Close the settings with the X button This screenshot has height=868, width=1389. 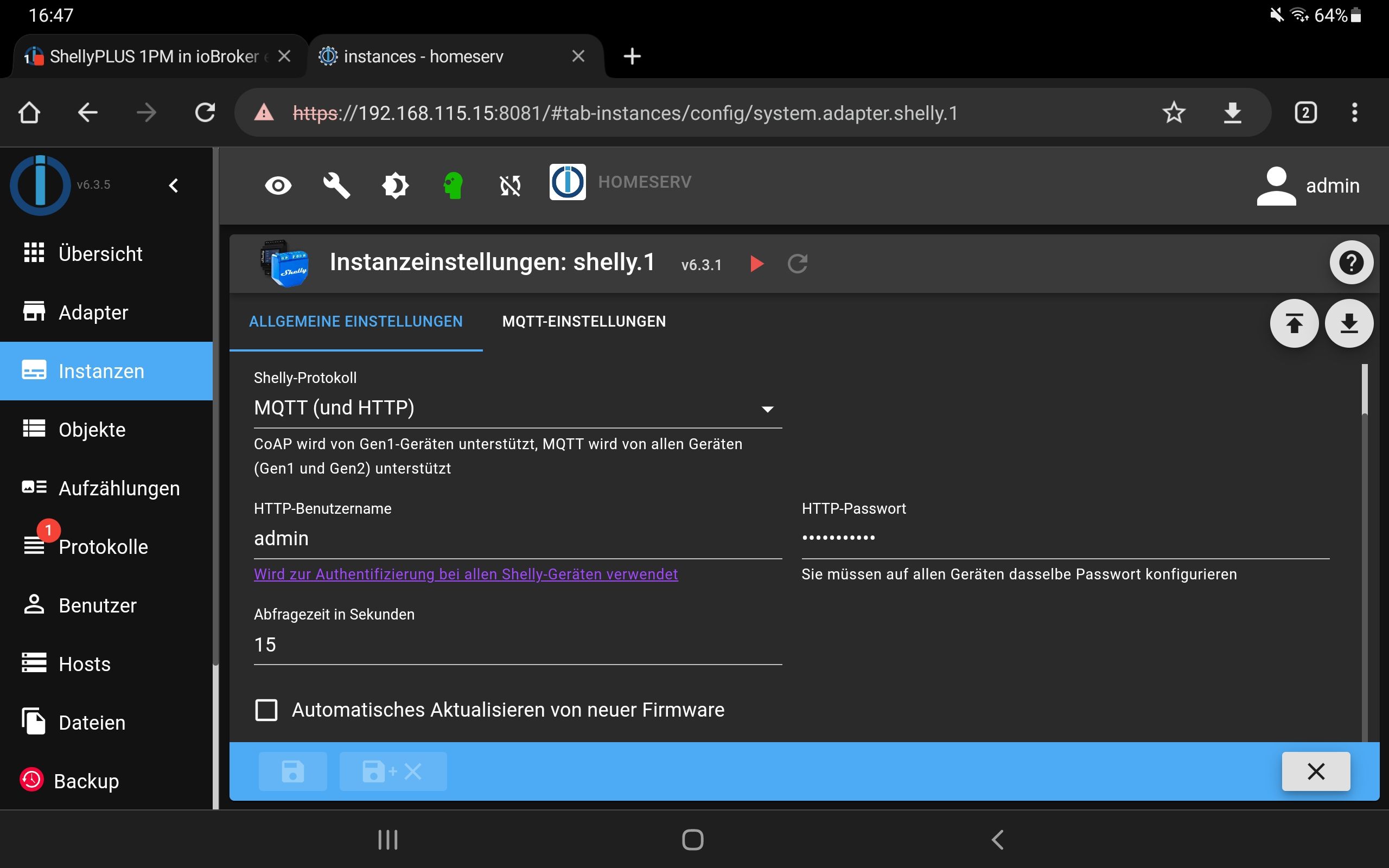pos(1316,771)
